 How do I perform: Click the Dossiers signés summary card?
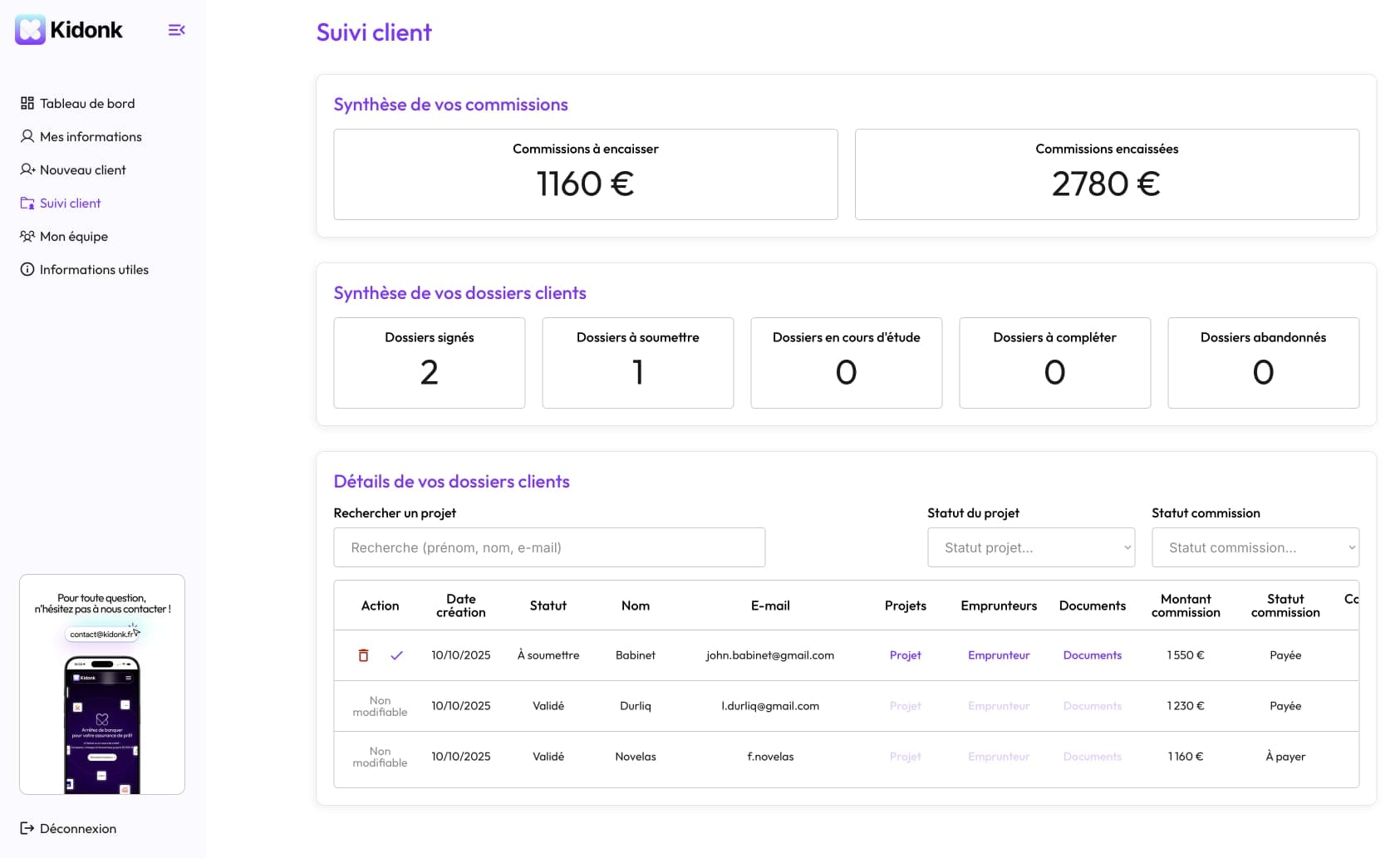coord(429,363)
